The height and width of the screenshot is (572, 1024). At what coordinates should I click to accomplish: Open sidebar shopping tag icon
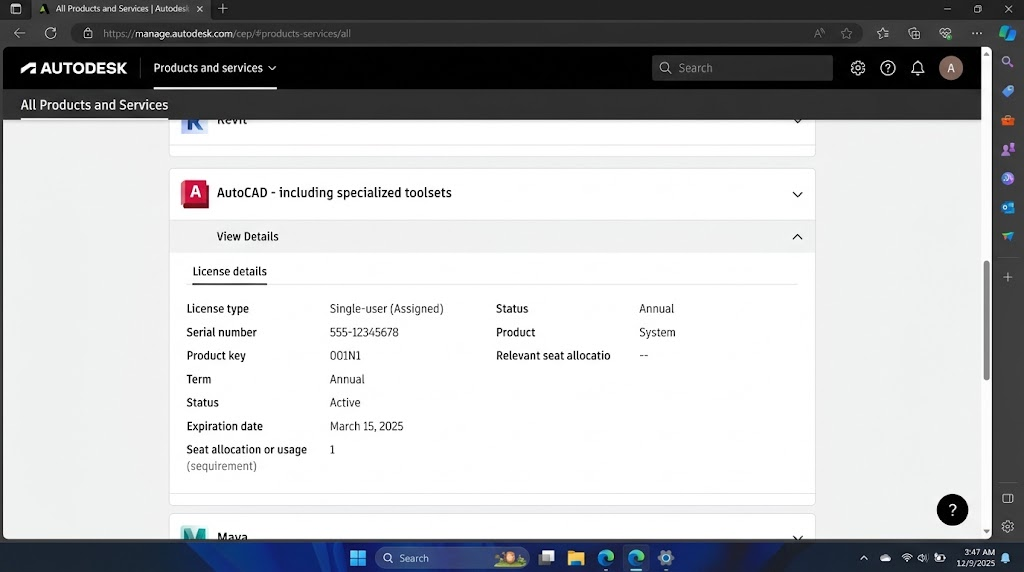[x=1008, y=91]
